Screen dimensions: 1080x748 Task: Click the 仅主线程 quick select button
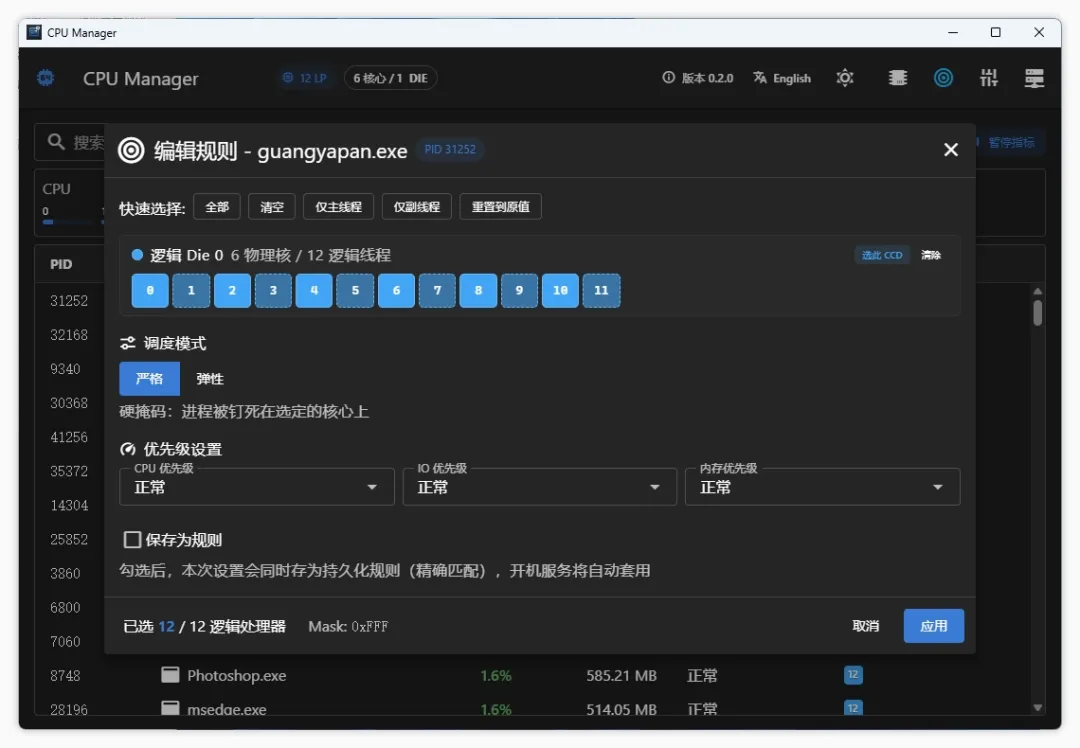[x=338, y=207]
